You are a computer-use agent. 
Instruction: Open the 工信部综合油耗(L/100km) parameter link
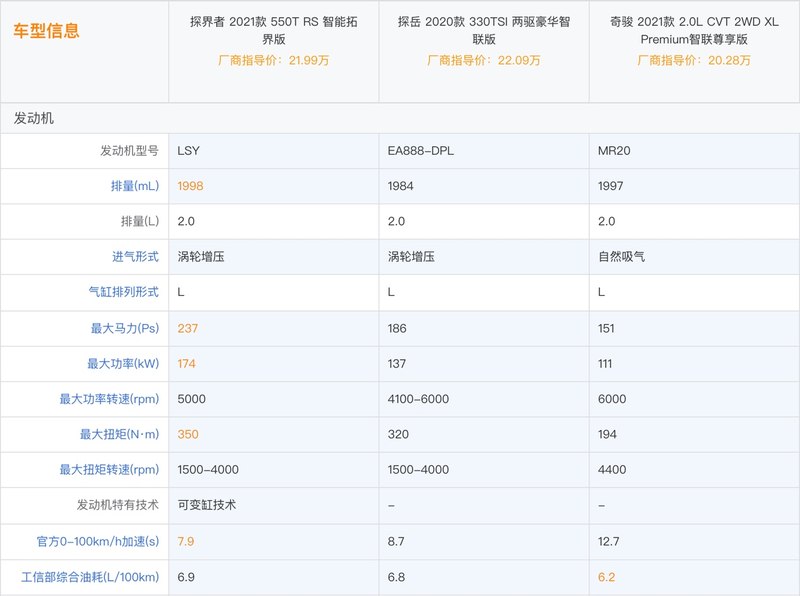coord(90,577)
